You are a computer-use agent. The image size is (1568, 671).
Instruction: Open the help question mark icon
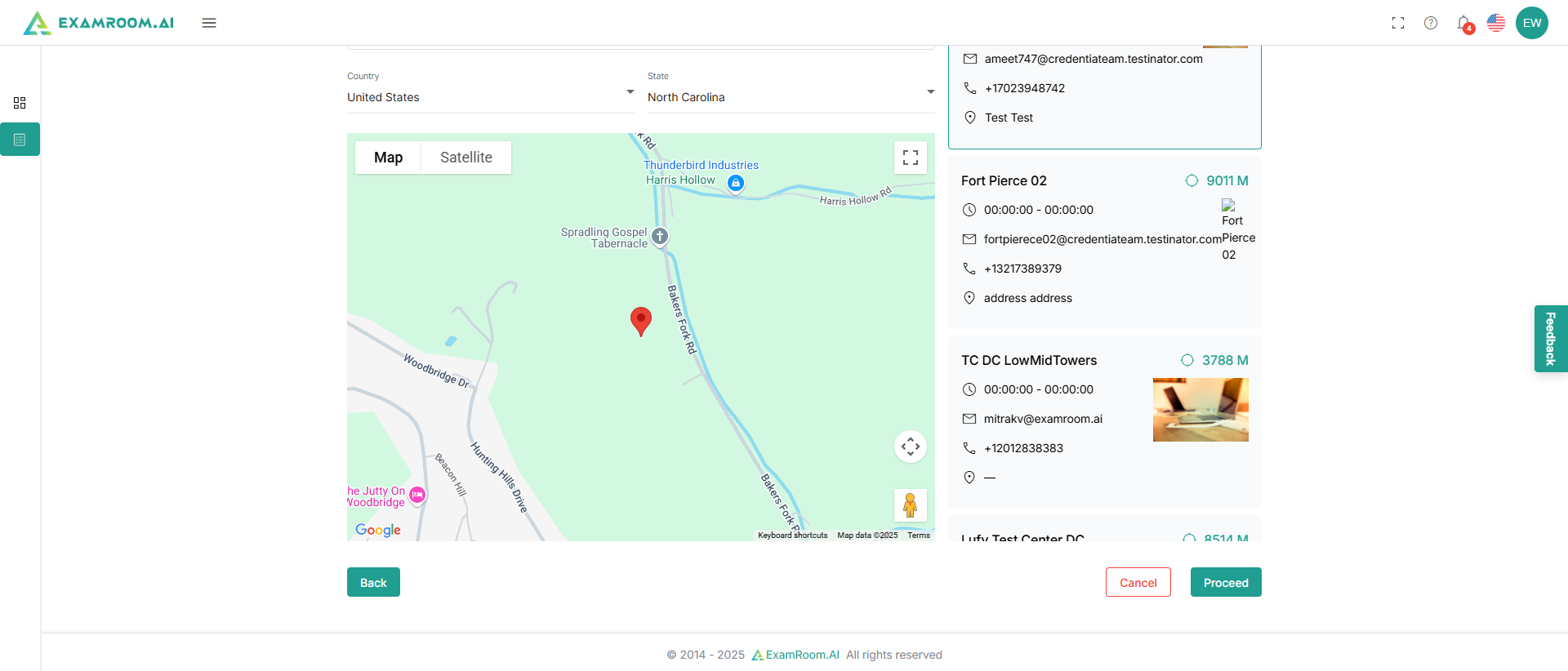click(x=1431, y=23)
